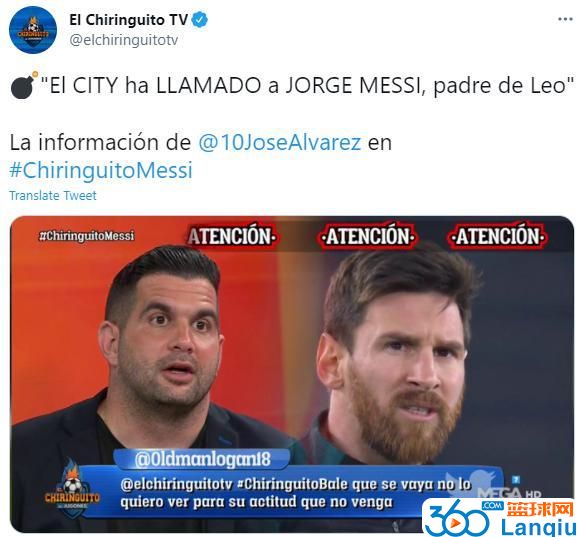Open the three-dot tweet options menu

(x=565, y=19)
